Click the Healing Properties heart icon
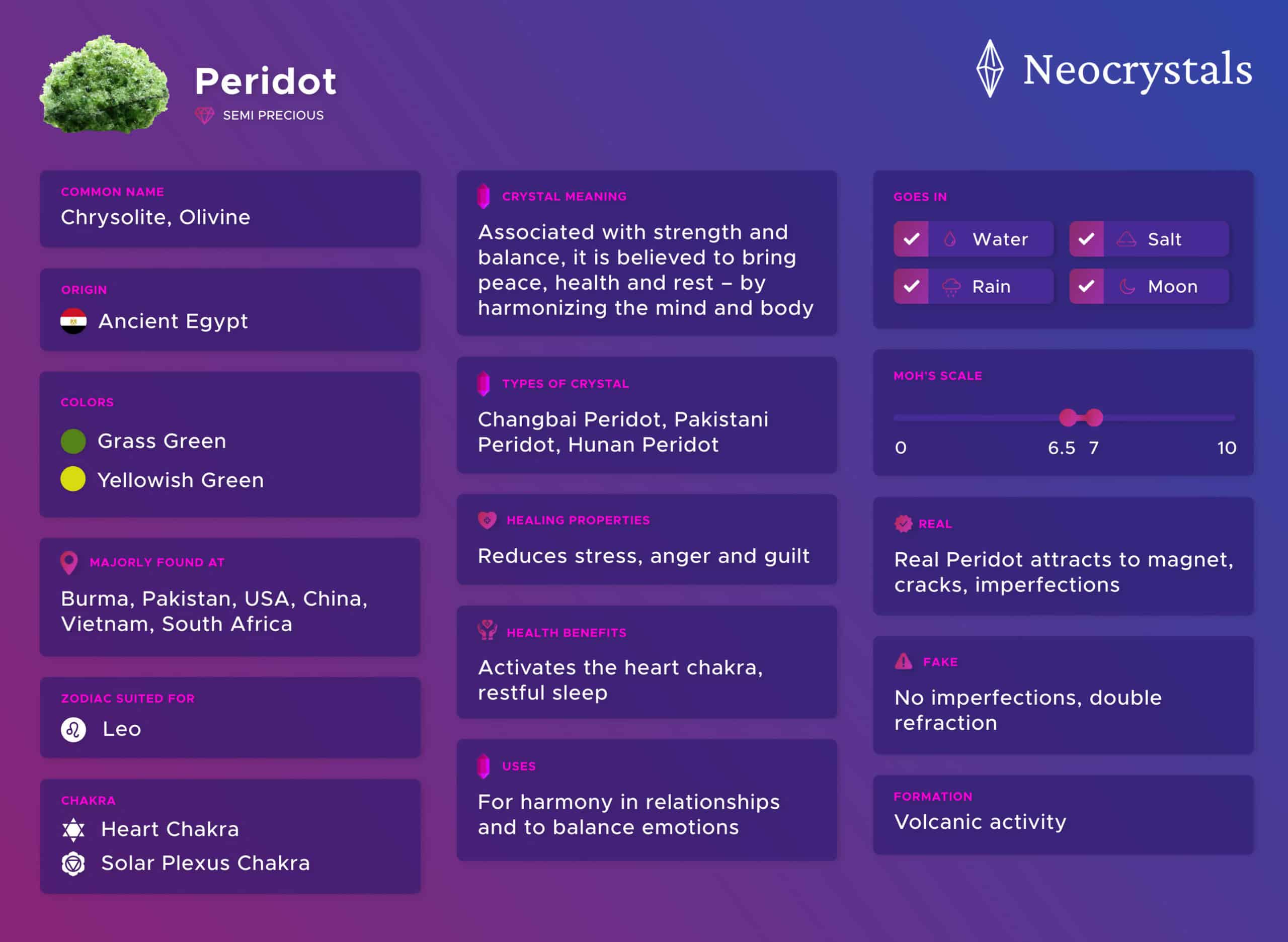 coord(487,520)
